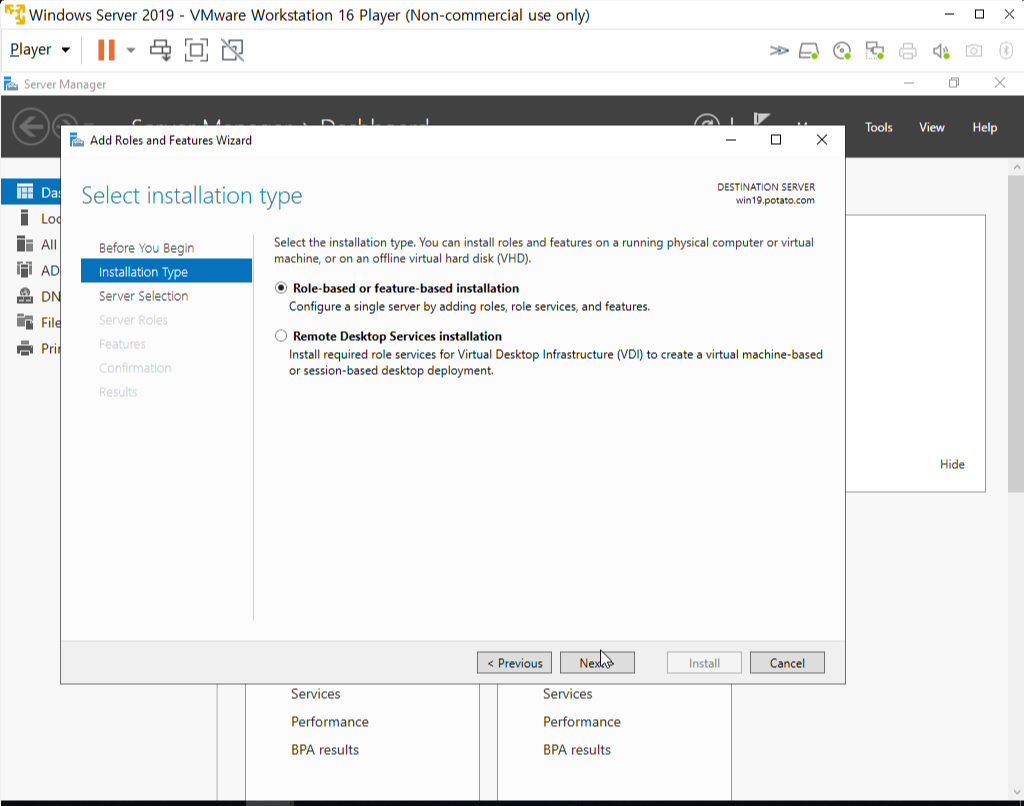Click the scrollbar down arrow in Server Manager

point(1016,792)
